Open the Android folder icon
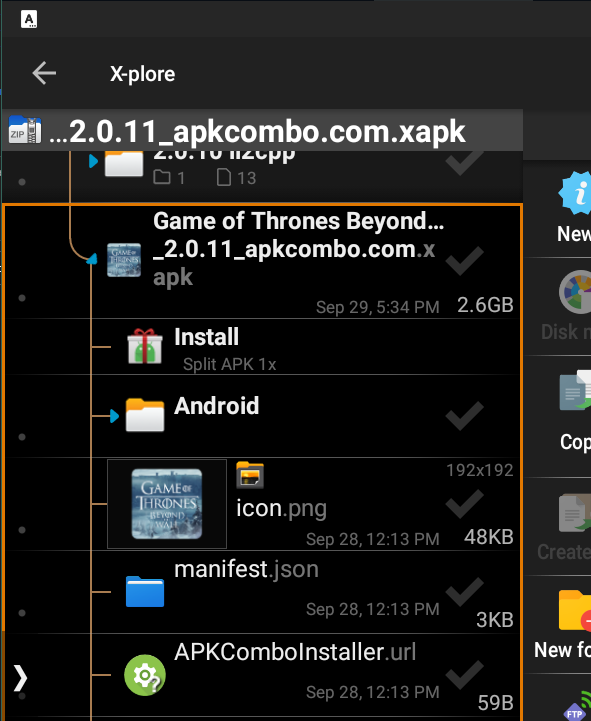The width and height of the screenshot is (591, 721). pyautogui.click(x=145, y=415)
